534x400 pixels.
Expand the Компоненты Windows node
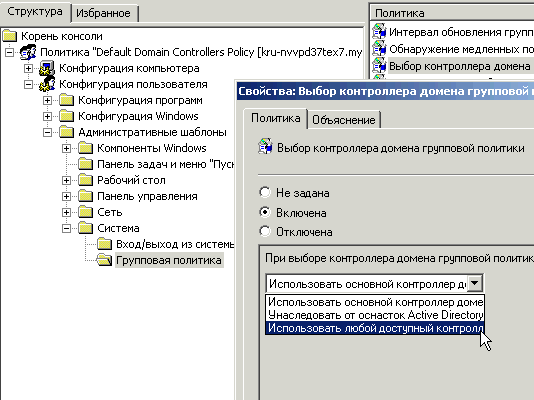66,148
